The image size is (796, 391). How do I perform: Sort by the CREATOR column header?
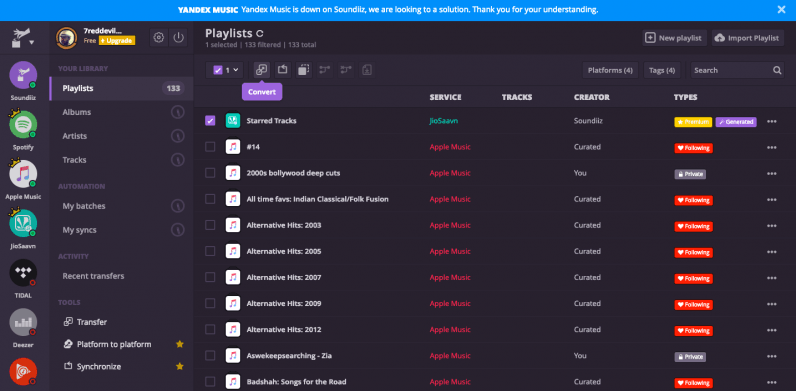(x=591, y=97)
